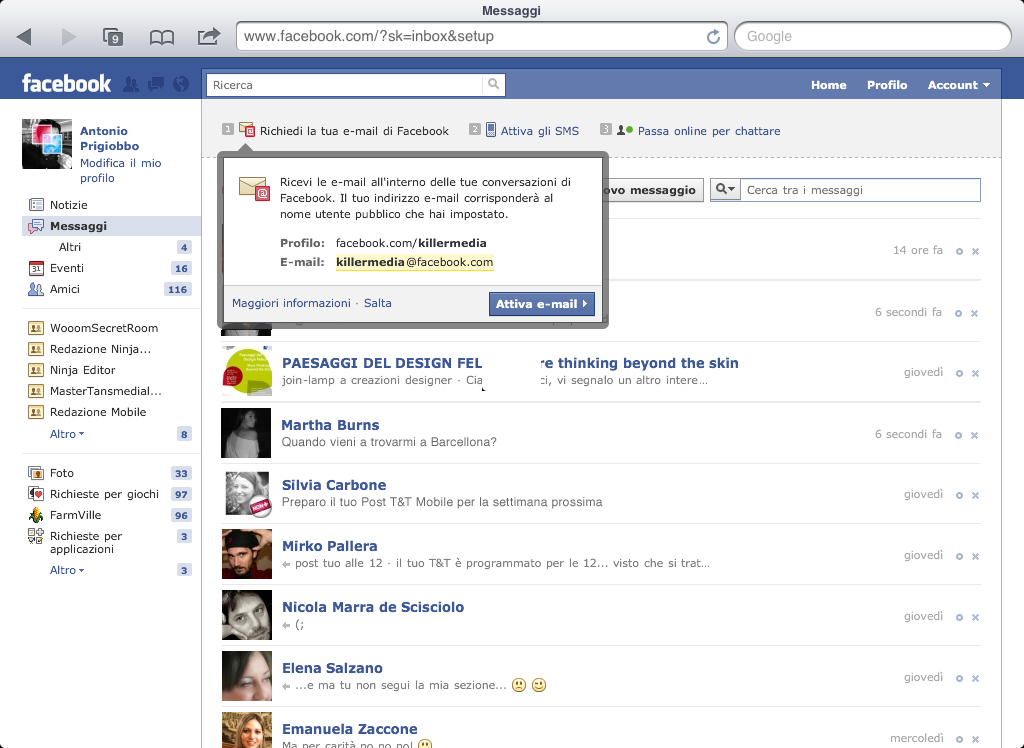
Task: Delete Nicola Marra de Scisciolo conversation
Action: pyautogui.click(x=975, y=617)
